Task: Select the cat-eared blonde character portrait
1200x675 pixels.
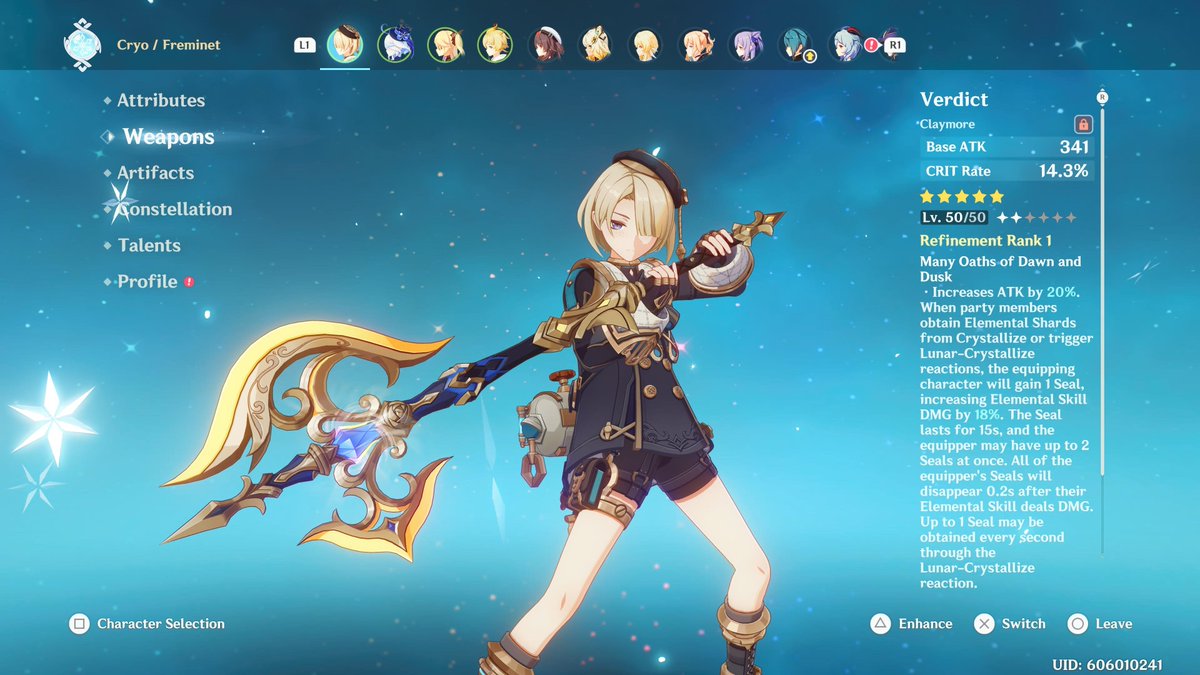Action: [x=596, y=45]
